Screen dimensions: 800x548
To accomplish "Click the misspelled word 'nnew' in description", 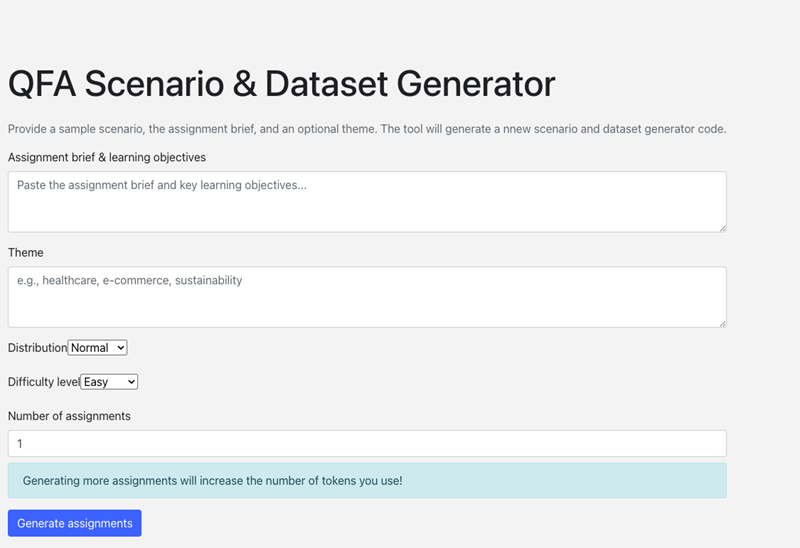I will coord(517,129).
